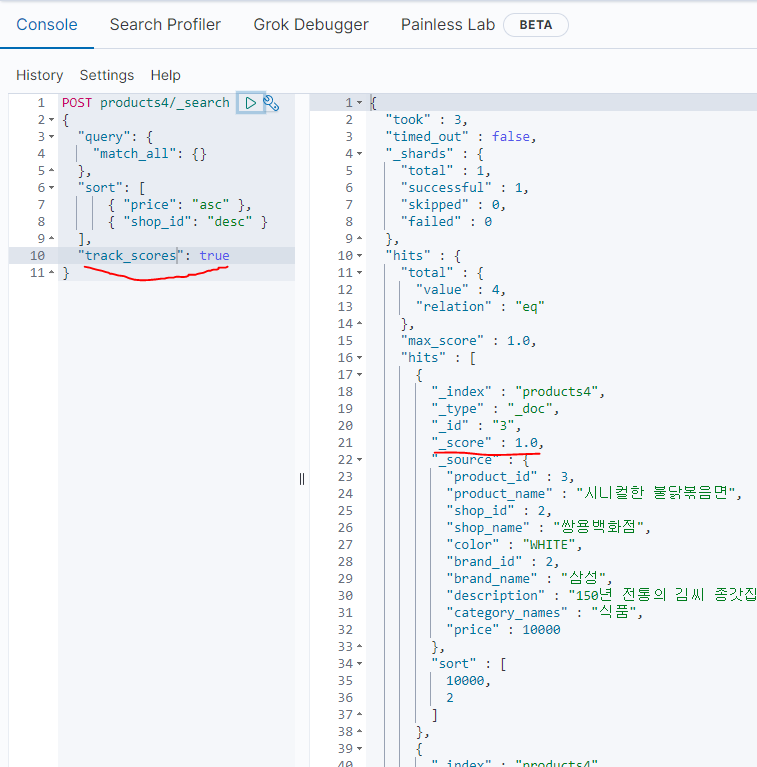The image size is (757, 767).
Task: Switch to the Search Profiler tab
Action: [165, 24]
